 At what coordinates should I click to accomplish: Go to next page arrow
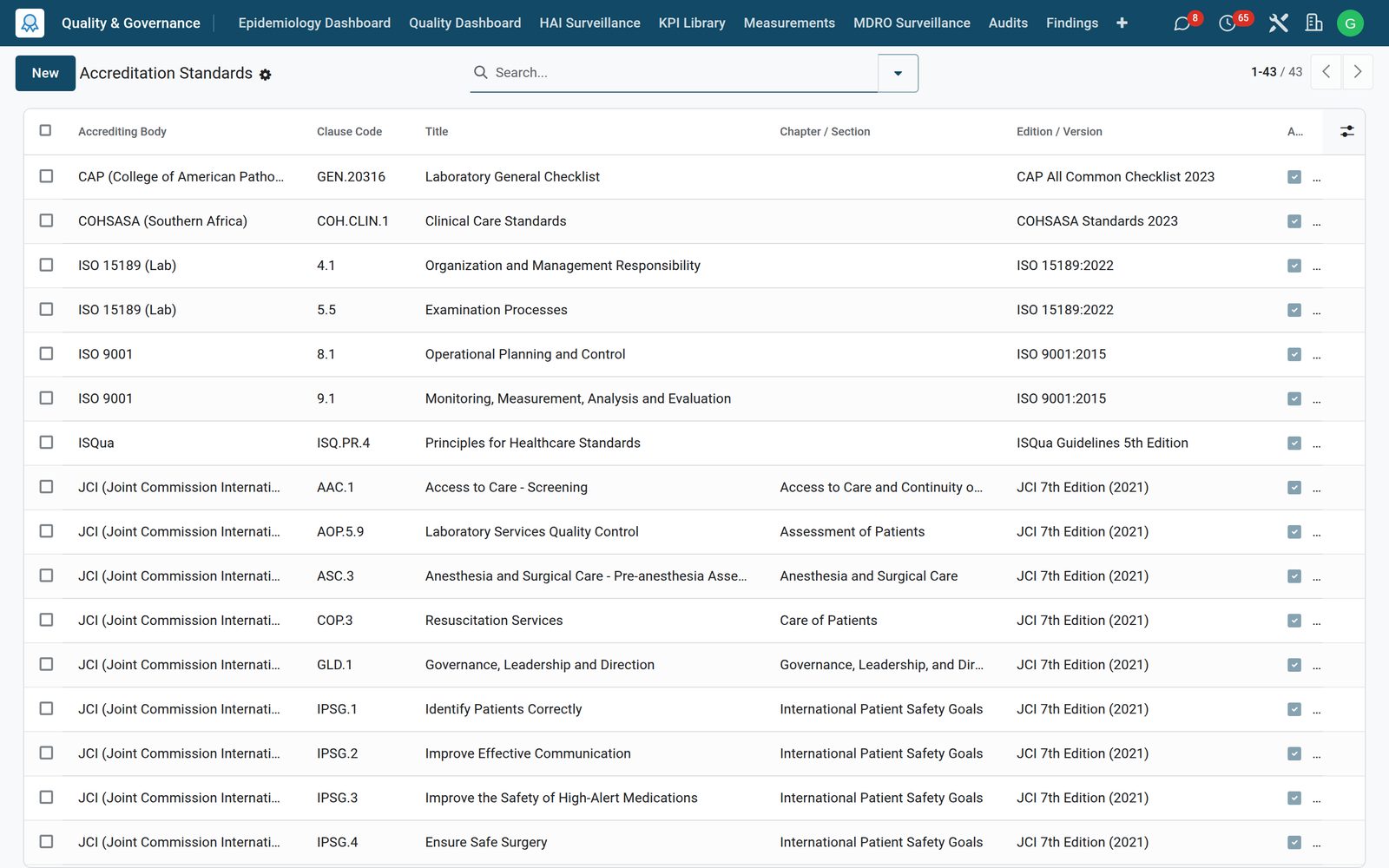pos(1358,72)
